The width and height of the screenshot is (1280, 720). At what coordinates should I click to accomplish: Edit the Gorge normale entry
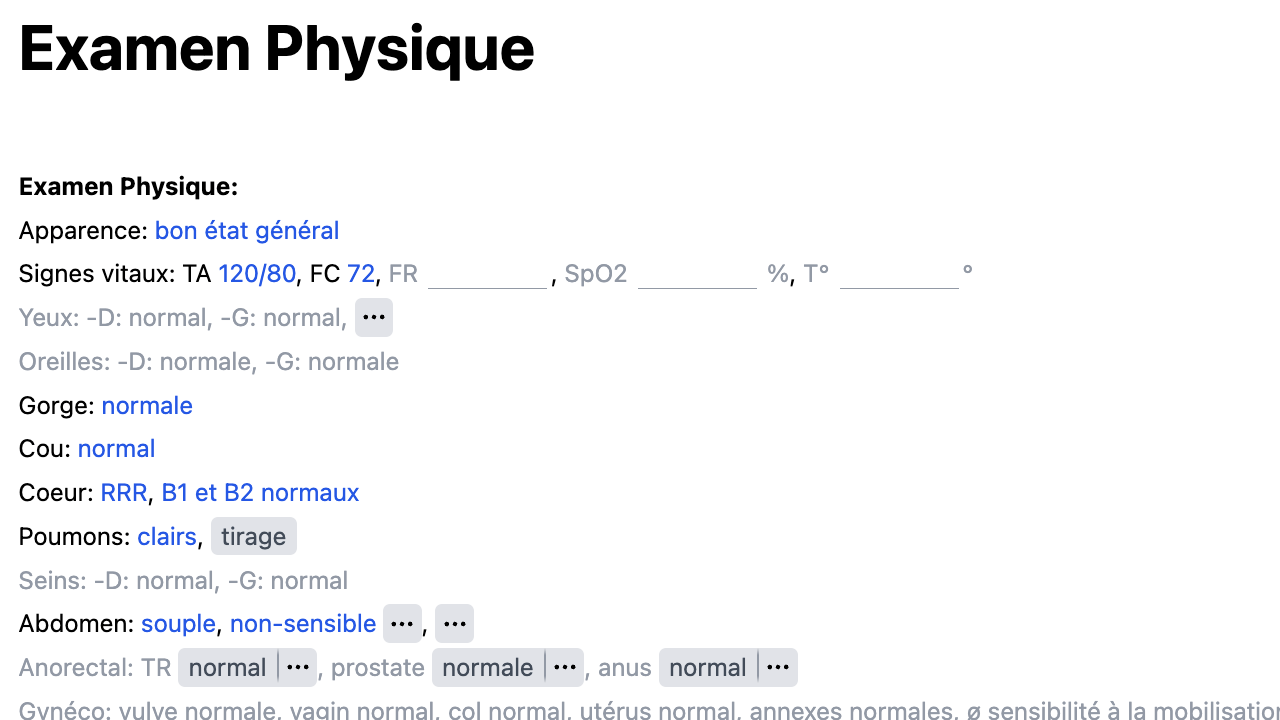click(147, 405)
